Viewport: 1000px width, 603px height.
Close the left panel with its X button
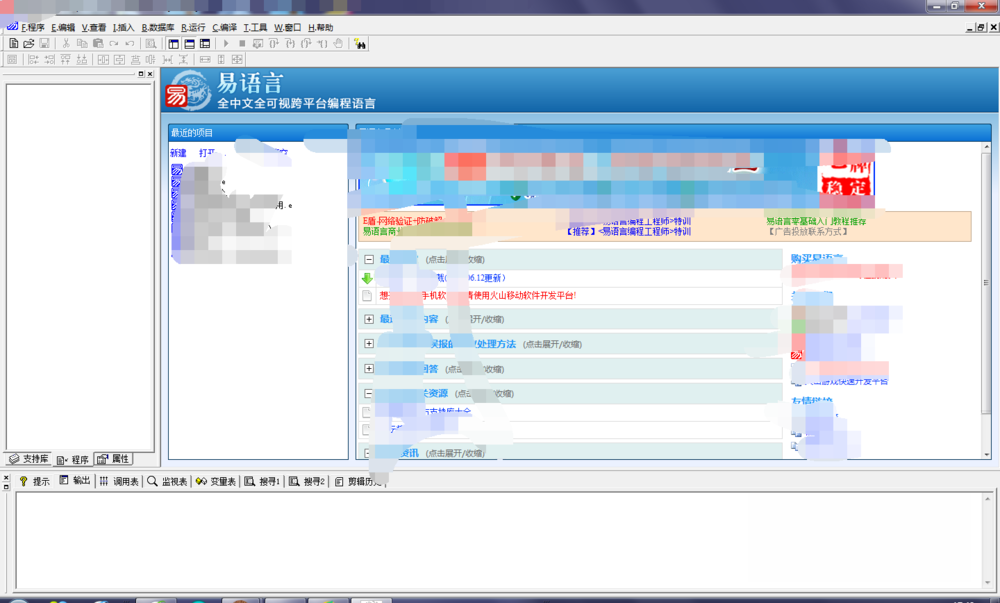[150, 74]
